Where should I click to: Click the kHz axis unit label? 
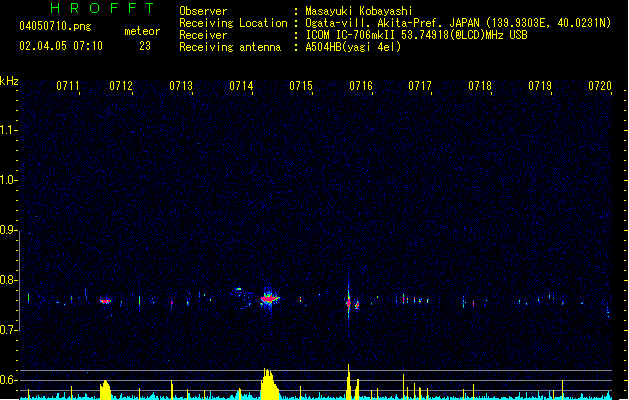coord(9,81)
